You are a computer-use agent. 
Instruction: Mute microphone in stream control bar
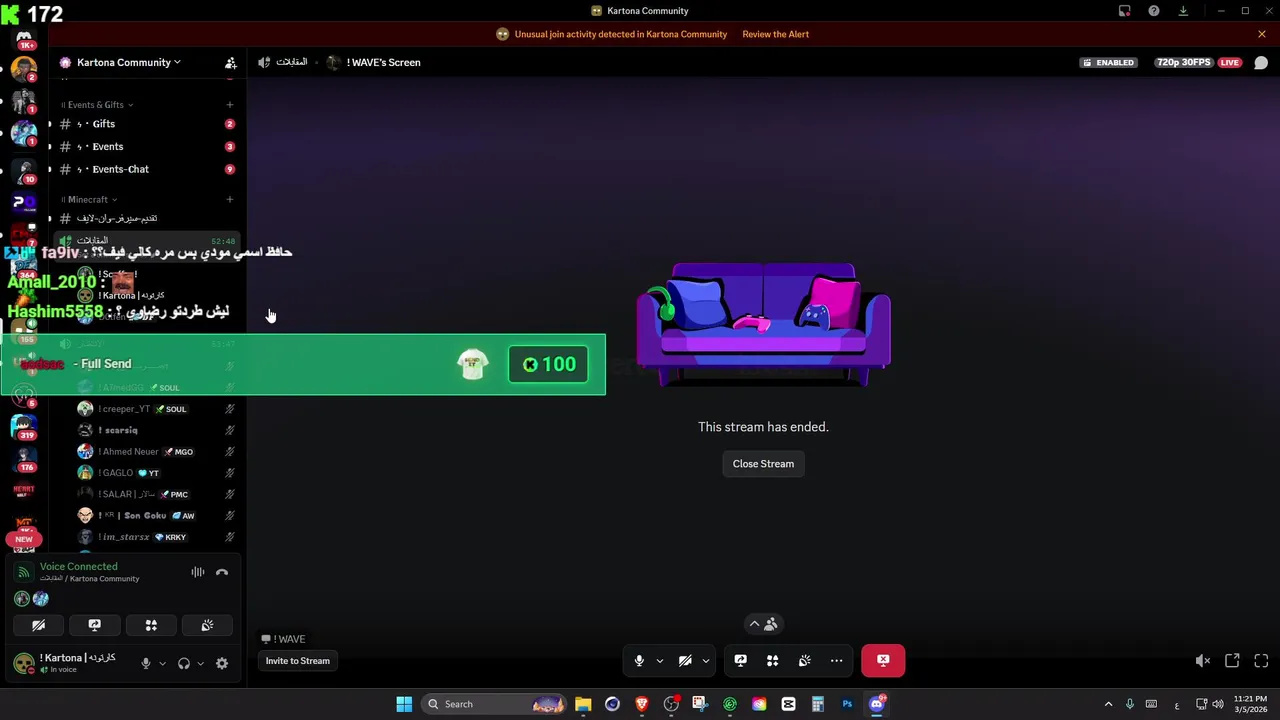(x=639, y=660)
